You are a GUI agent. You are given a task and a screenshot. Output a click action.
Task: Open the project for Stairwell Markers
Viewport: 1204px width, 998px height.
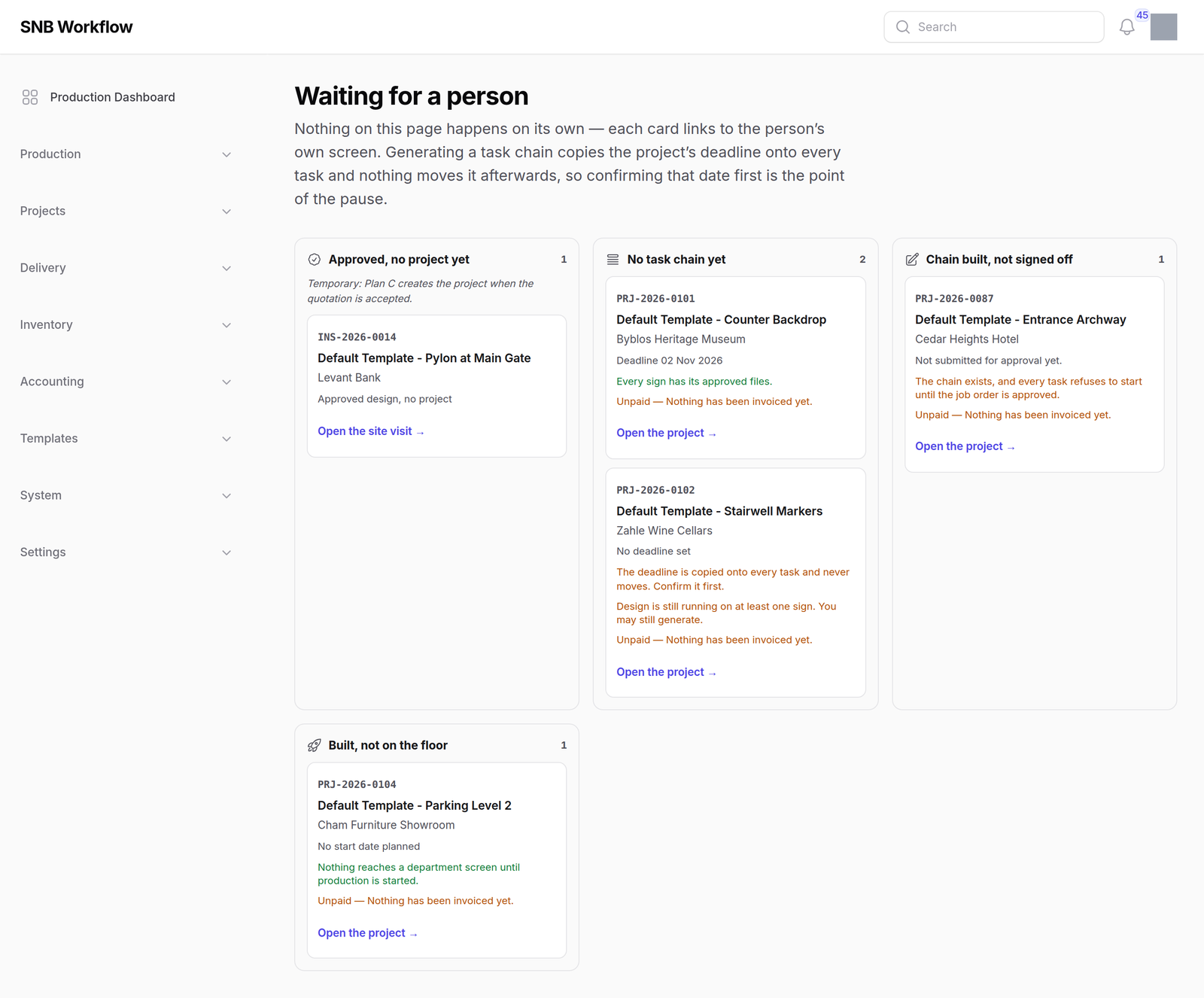(666, 672)
